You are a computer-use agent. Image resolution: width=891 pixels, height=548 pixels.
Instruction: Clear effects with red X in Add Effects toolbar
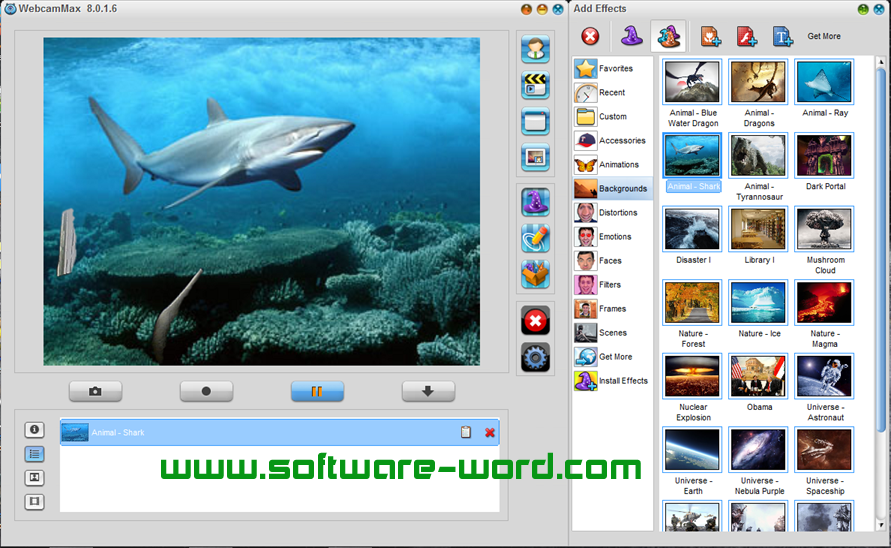click(590, 36)
